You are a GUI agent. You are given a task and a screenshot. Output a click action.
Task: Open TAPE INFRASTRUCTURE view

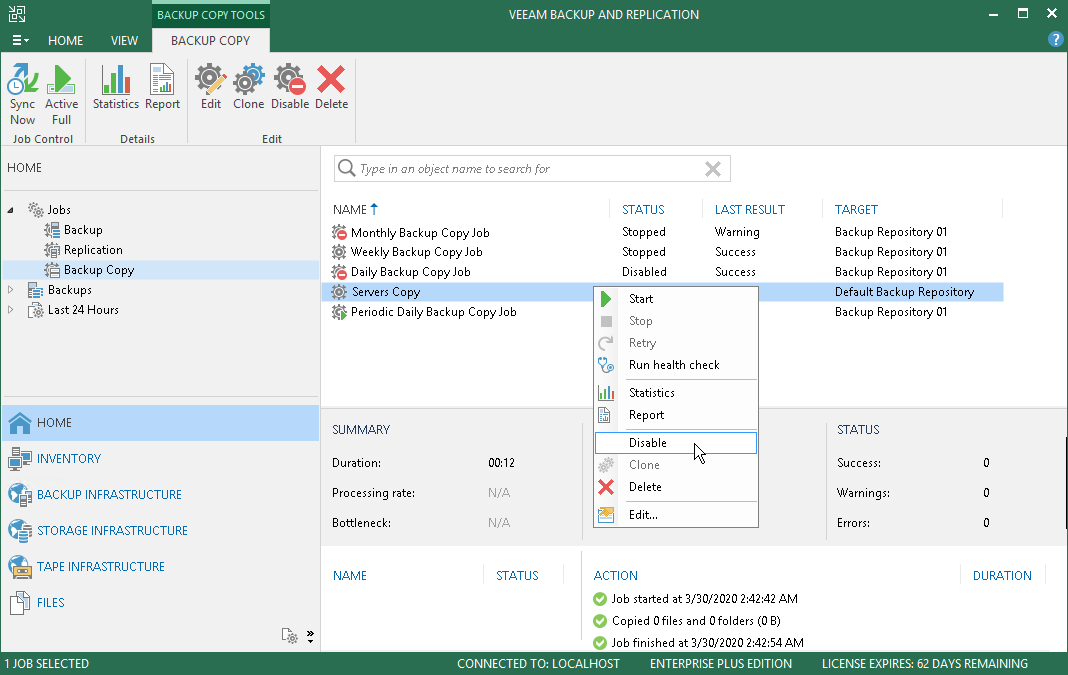coord(161,567)
